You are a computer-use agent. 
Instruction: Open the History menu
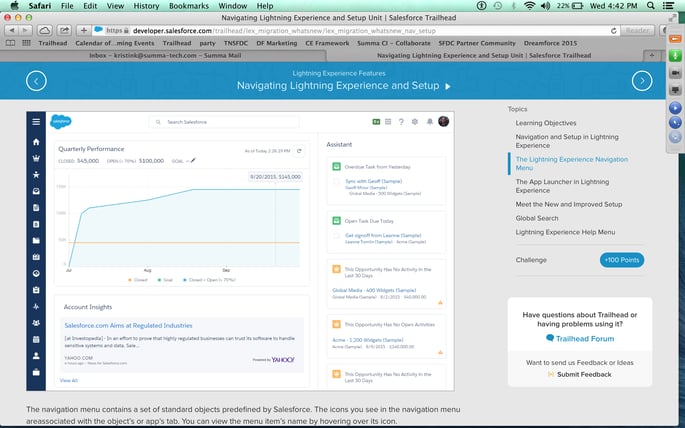point(146,6)
